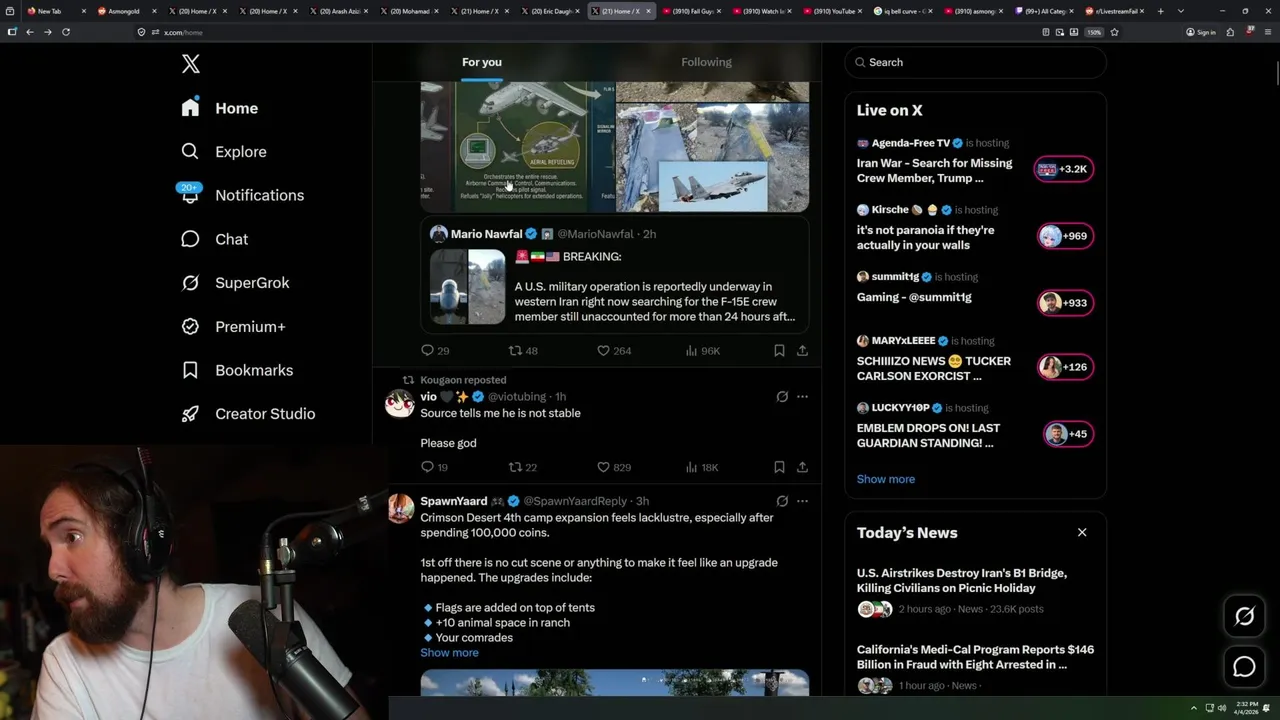The height and width of the screenshot is (720, 1280).
Task: Open the aerial refueling diagram image
Action: click(x=518, y=147)
